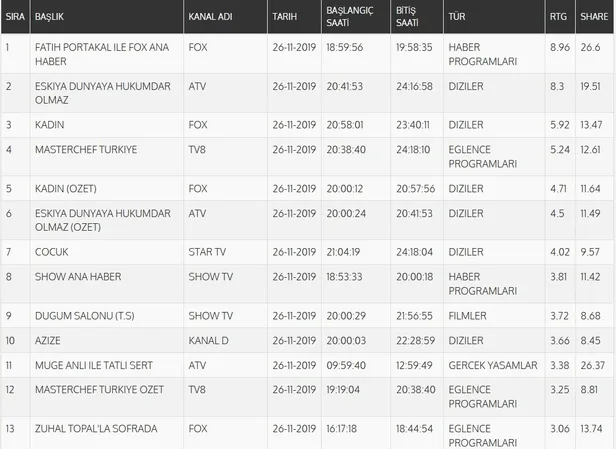Select the COCUK title
Screen dimensions: 616x449
(x=51, y=252)
